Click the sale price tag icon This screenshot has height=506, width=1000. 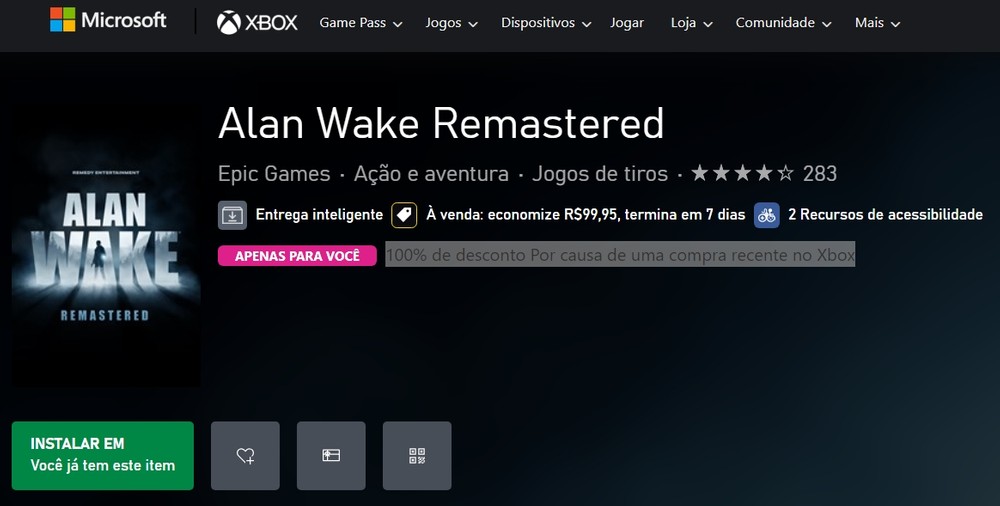click(404, 215)
